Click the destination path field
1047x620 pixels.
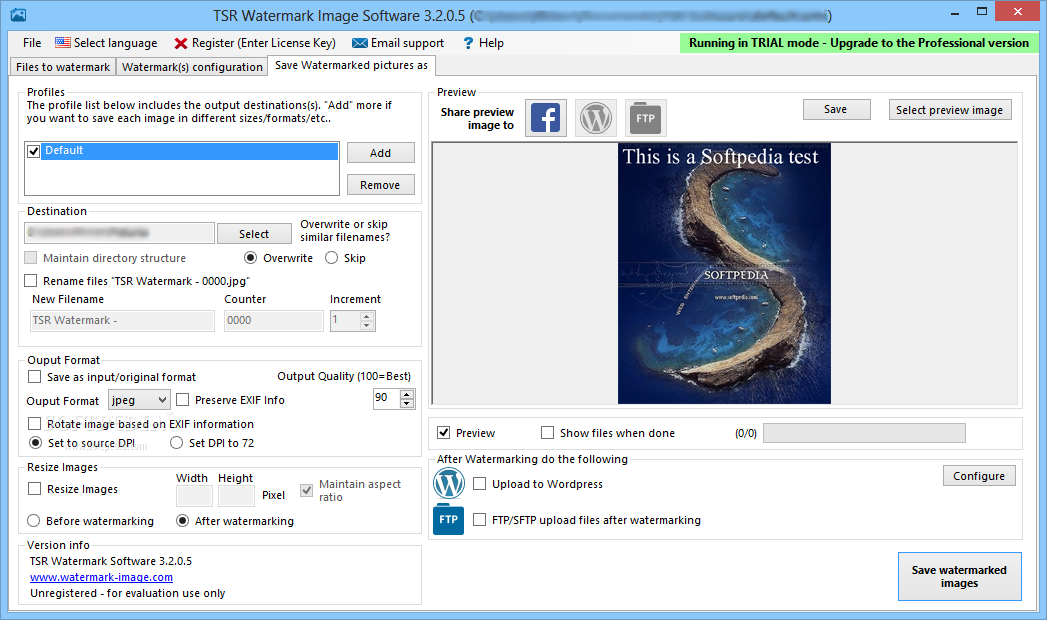(x=120, y=233)
